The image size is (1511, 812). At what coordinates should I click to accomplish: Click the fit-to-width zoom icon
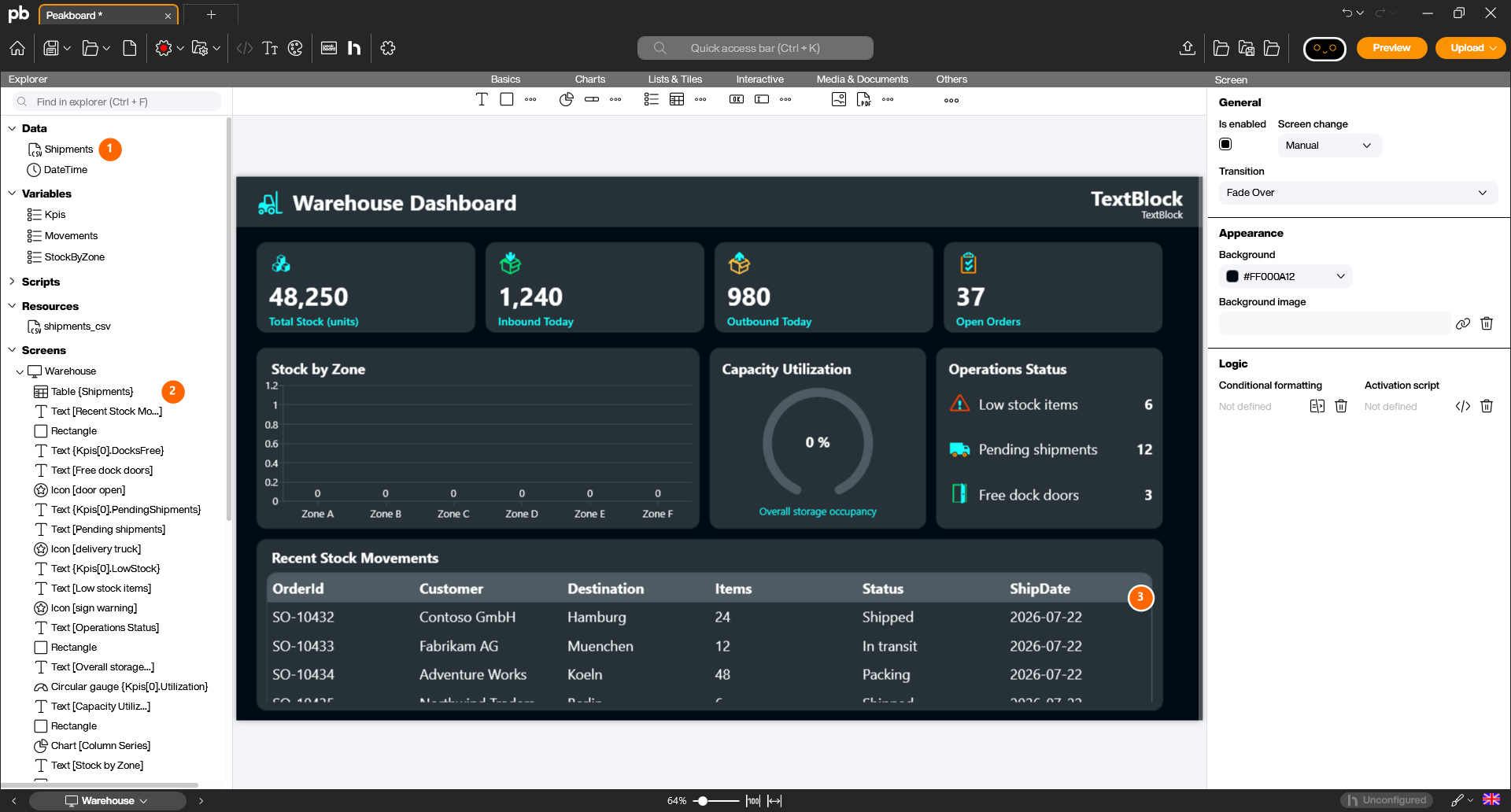774,801
